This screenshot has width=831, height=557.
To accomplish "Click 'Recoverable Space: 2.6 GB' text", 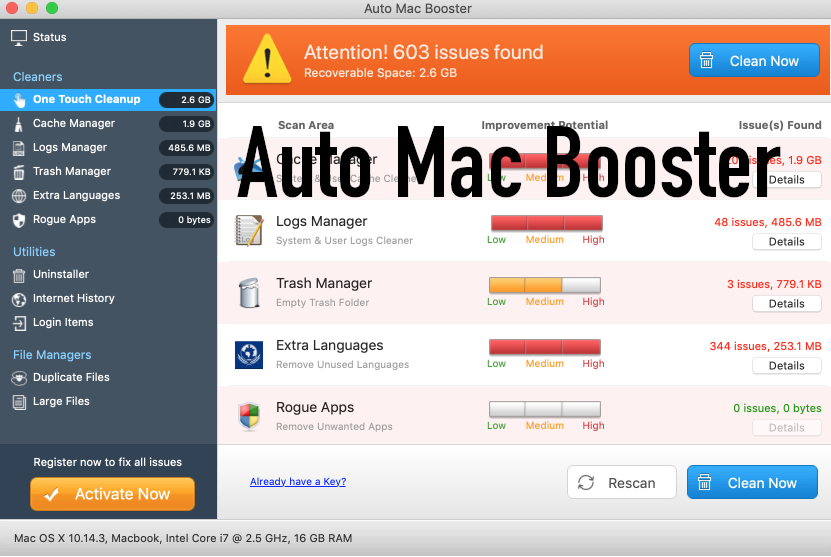I will point(381,73).
